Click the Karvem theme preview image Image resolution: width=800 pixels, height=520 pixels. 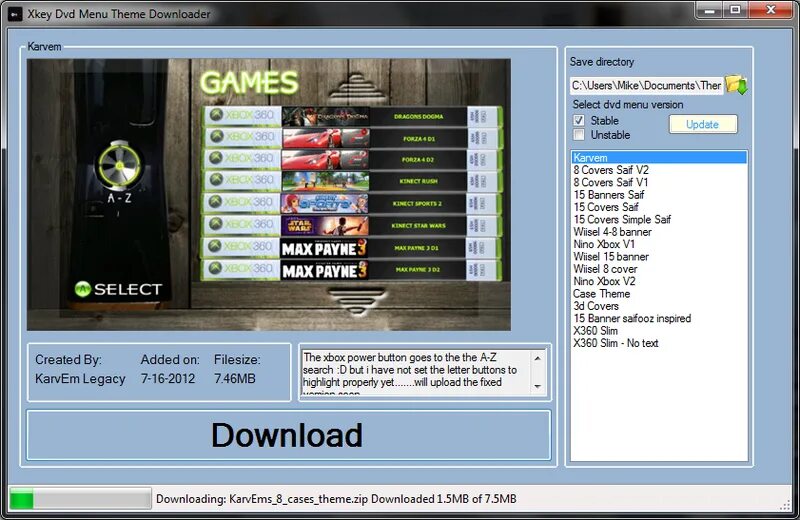point(269,194)
